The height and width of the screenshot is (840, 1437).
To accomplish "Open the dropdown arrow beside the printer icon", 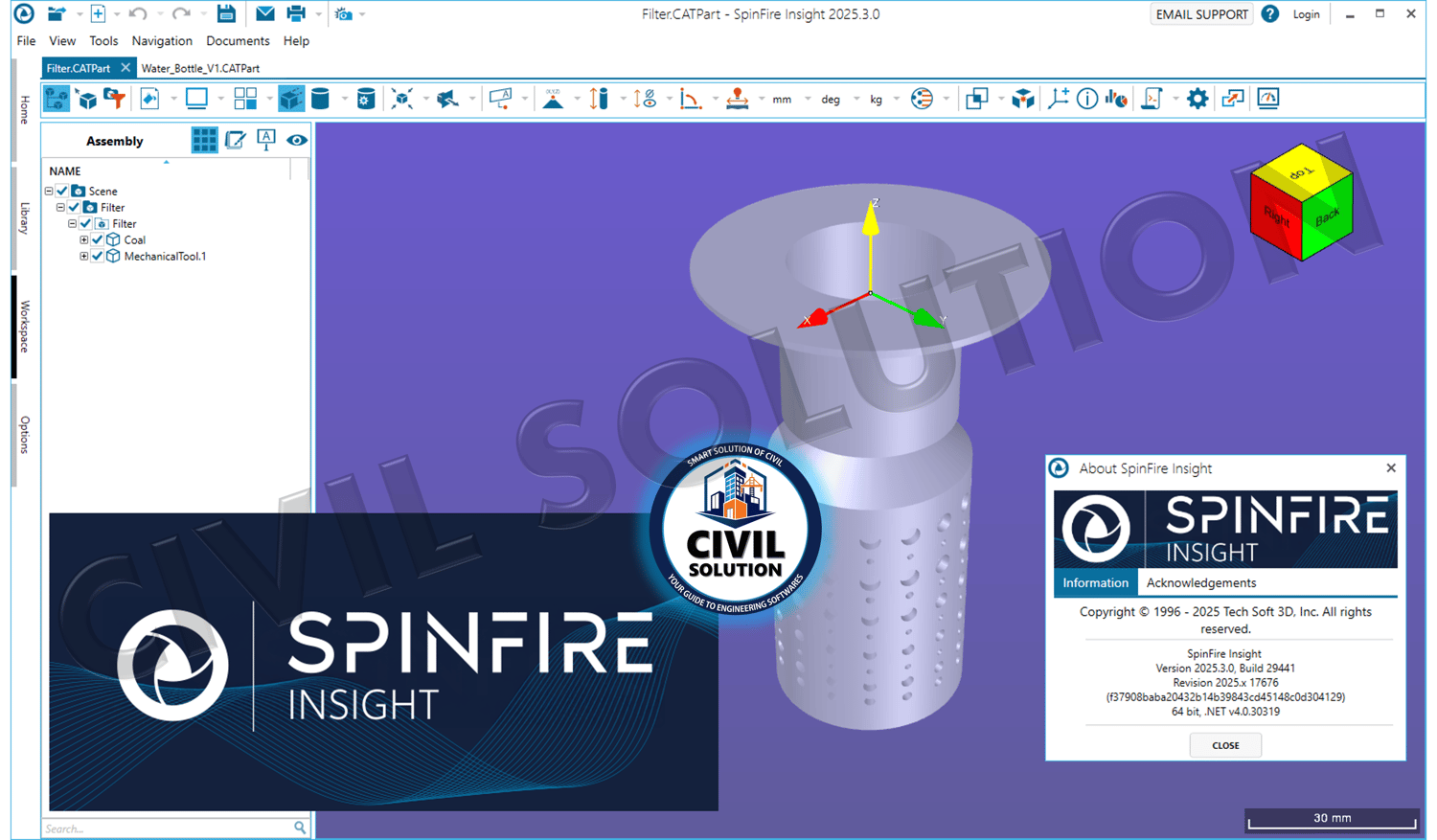I will [318, 14].
